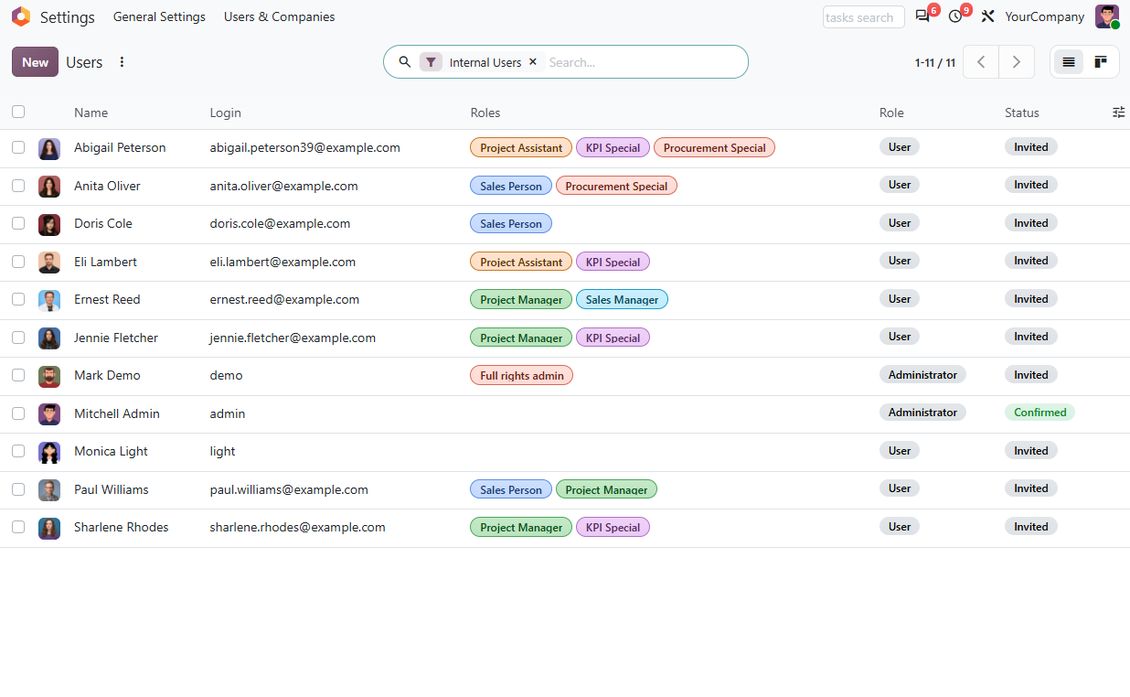This screenshot has width=1130, height=697.
Task: Select Monica Light's row checkbox
Action: point(18,451)
